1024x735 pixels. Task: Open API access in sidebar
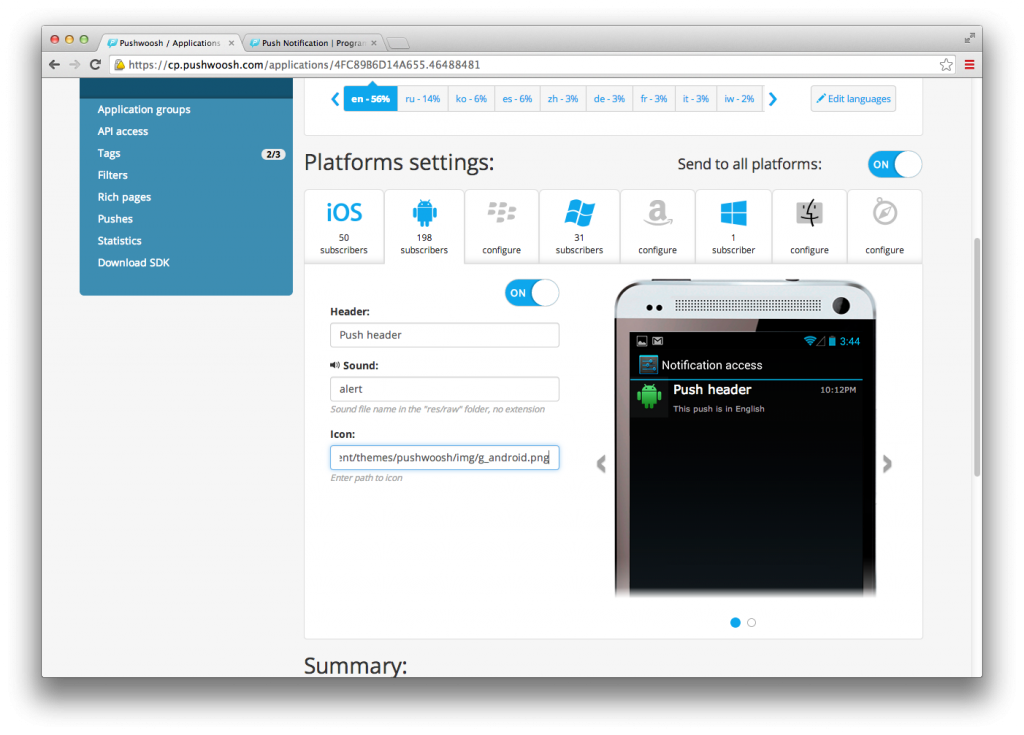click(123, 131)
